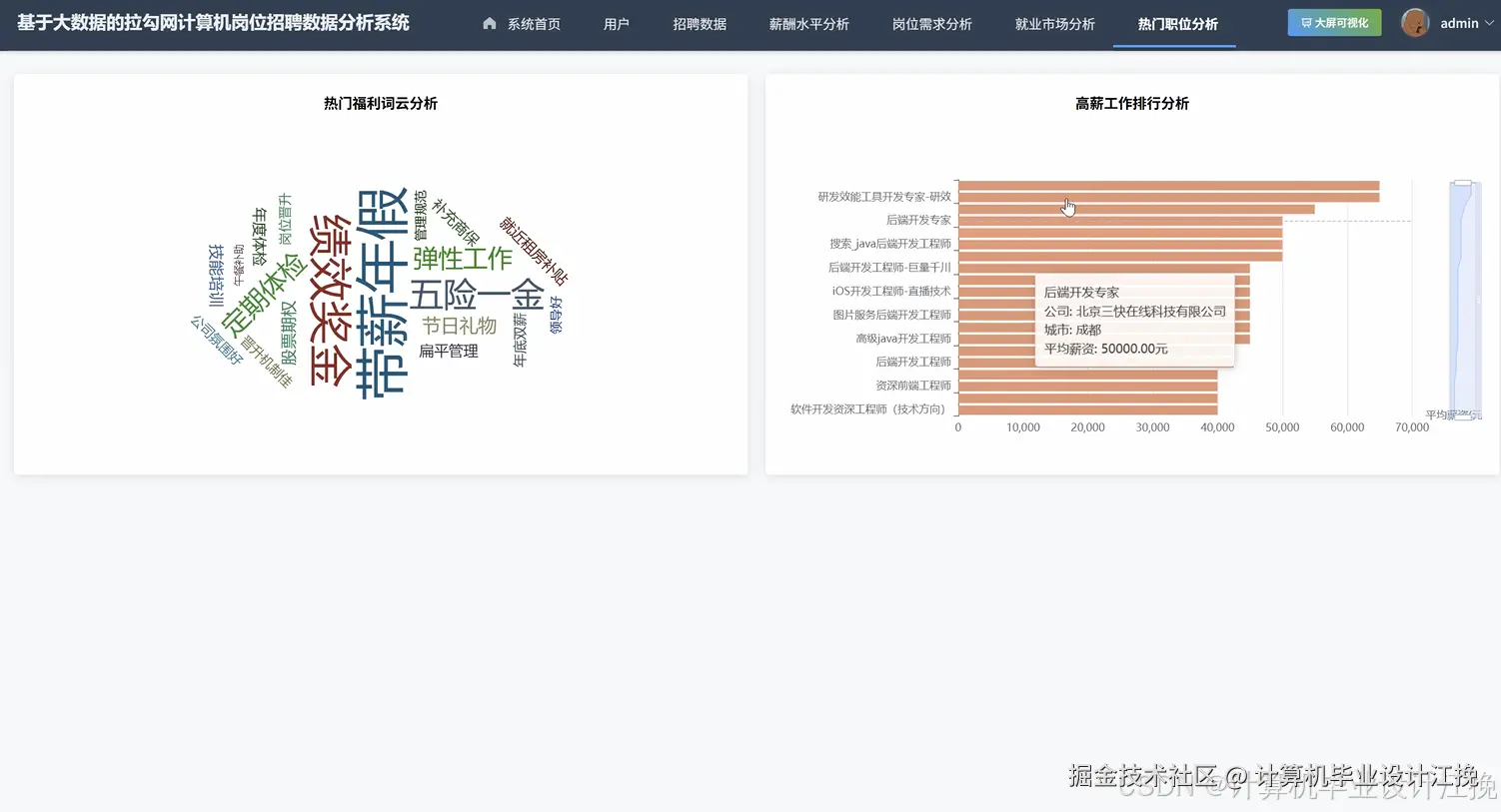Open the 招聘数据 menu item
Screen dimensions: 1501x812
click(x=700, y=23)
